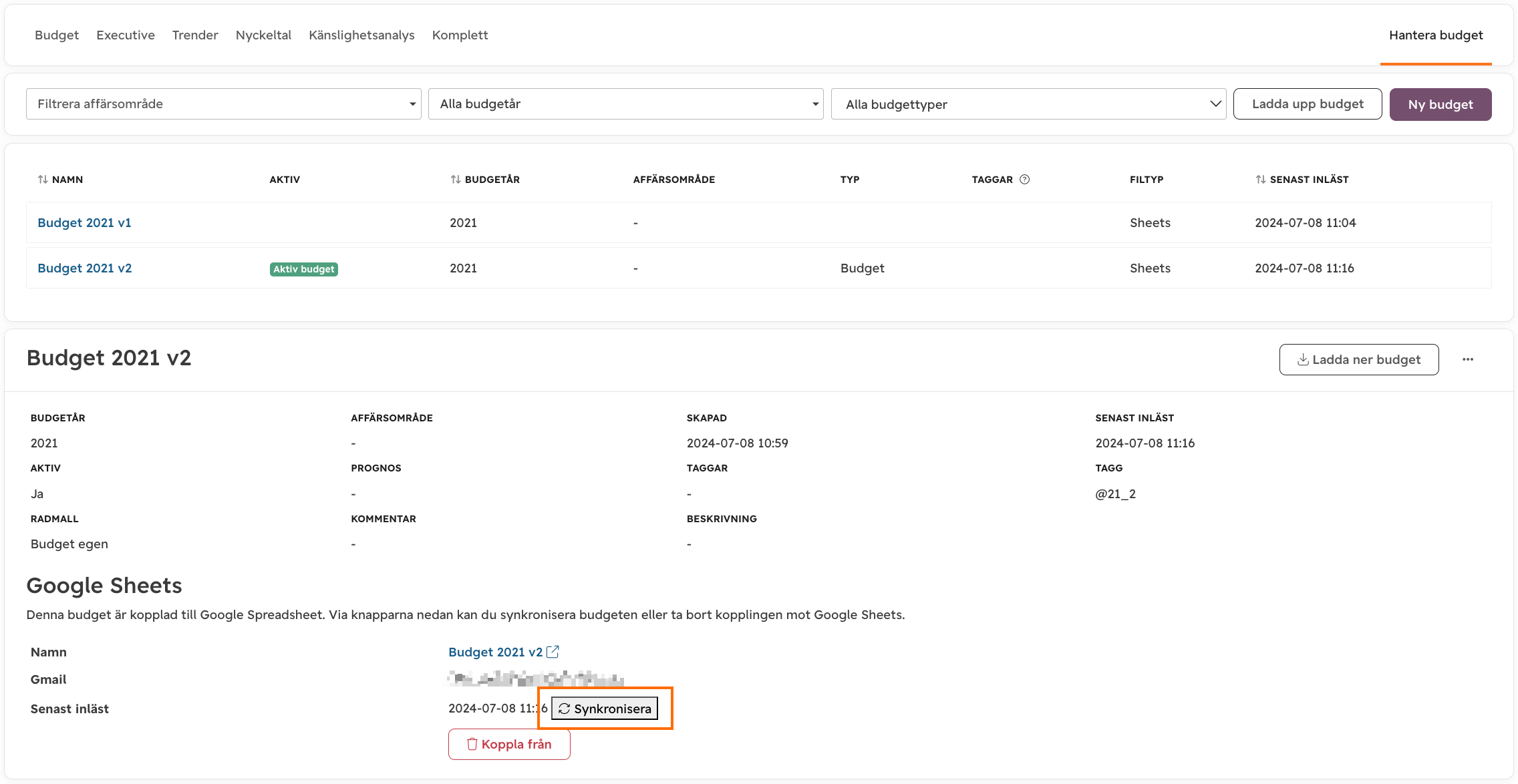Image resolution: width=1518 pixels, height=784 pixels.
Task: Click the Typ column header
Action: [x=850, y=179]
